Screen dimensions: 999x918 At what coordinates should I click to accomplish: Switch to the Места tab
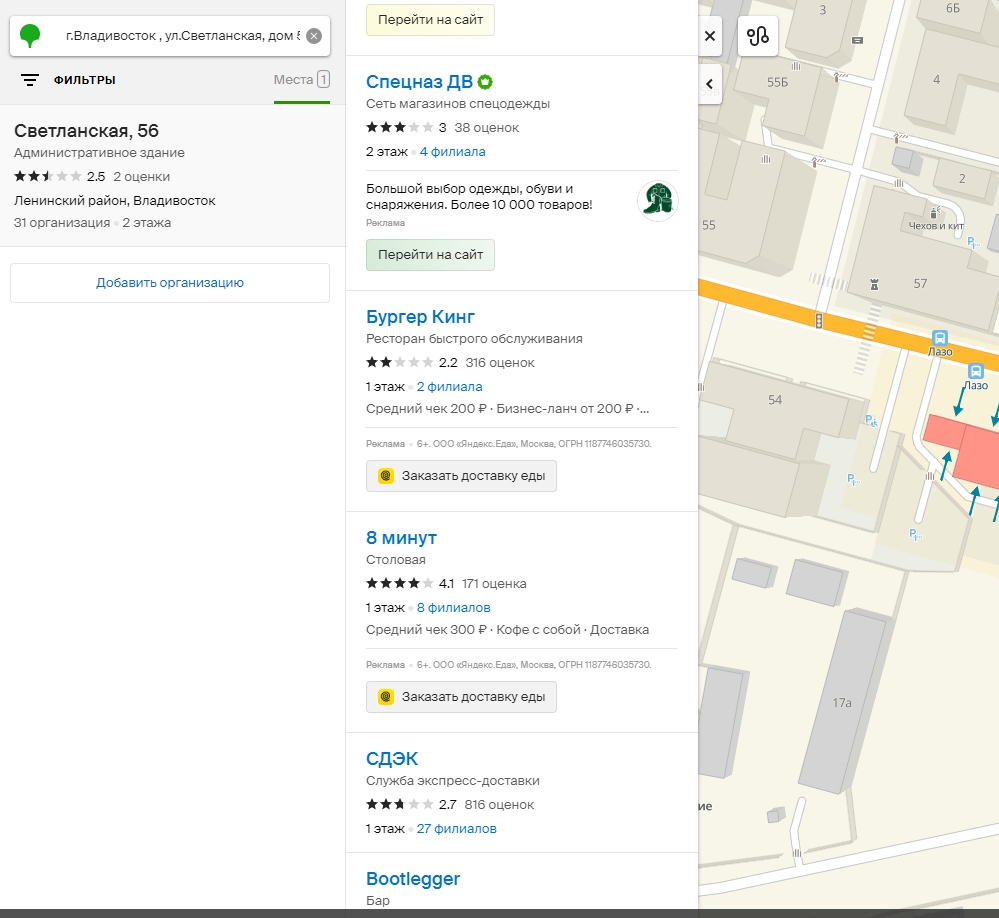(x=302, y=80)
